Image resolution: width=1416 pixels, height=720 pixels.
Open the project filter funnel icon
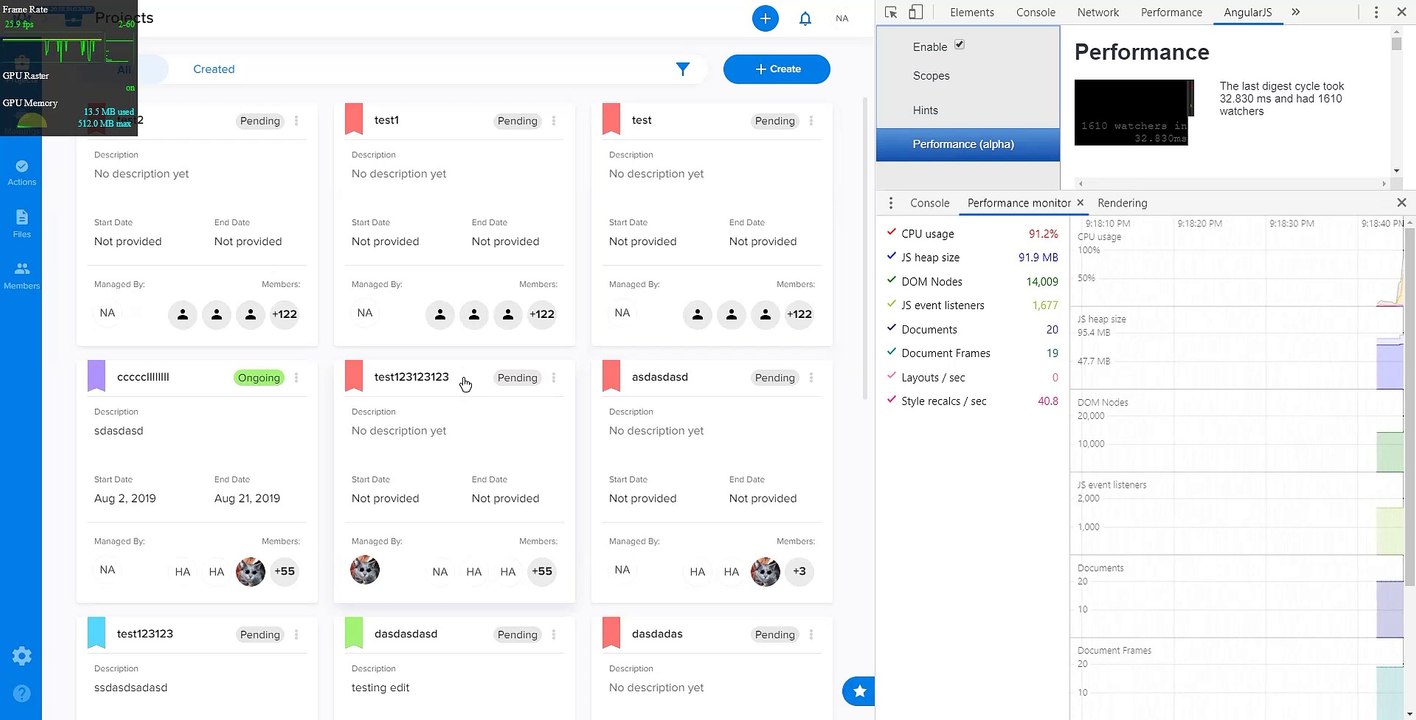(683, 69)
